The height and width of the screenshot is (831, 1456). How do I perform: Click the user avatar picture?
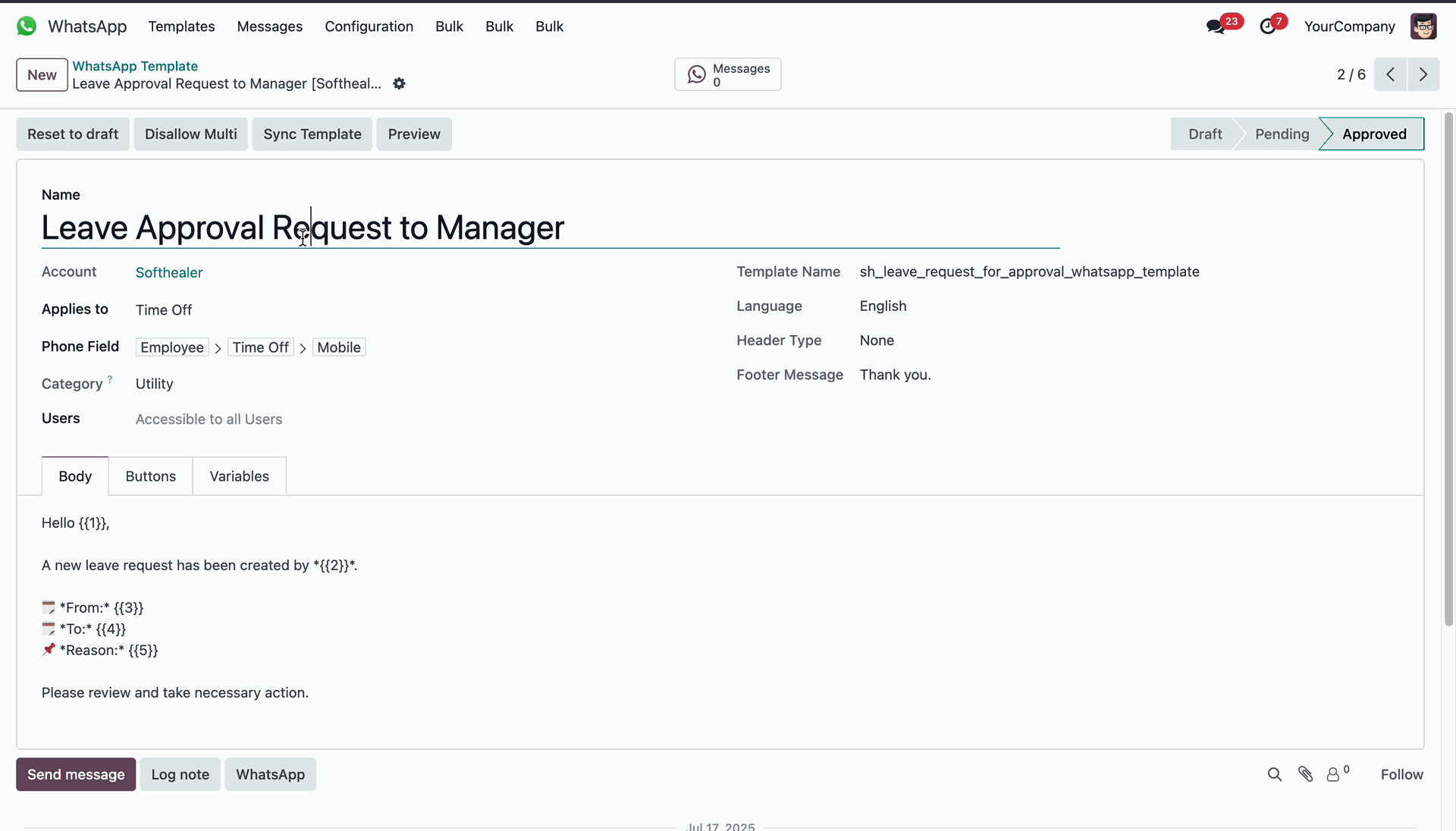(1423, 27)
